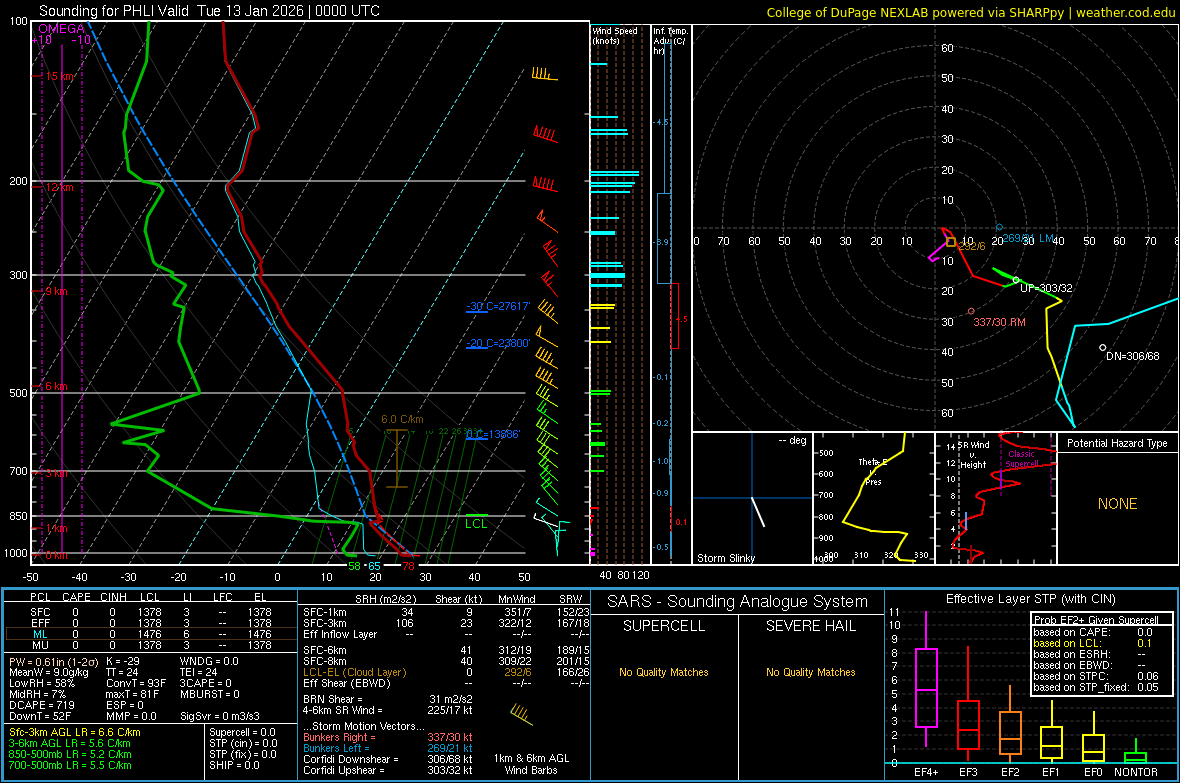The height and width of the screenshot is (783, 1180).
Task: Click the Classic Supercell magenta label
Action: 1021,459
